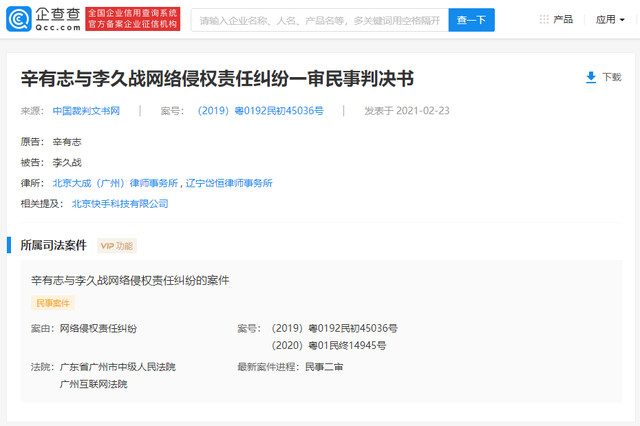Open the 辛有志与李久战网络侵权责任纠纷的案件 card title

(130, 280)
